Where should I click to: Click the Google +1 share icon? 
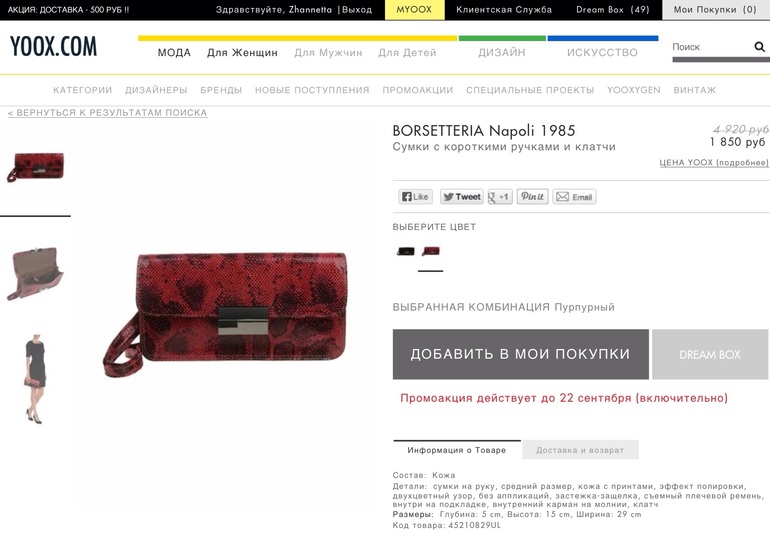coord(500,197)
